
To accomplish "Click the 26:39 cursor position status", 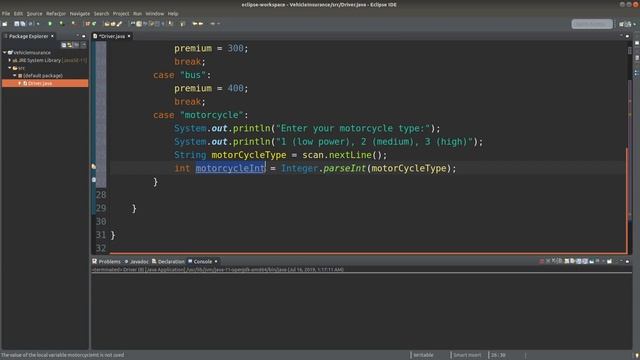I will (x=498, y=355).
